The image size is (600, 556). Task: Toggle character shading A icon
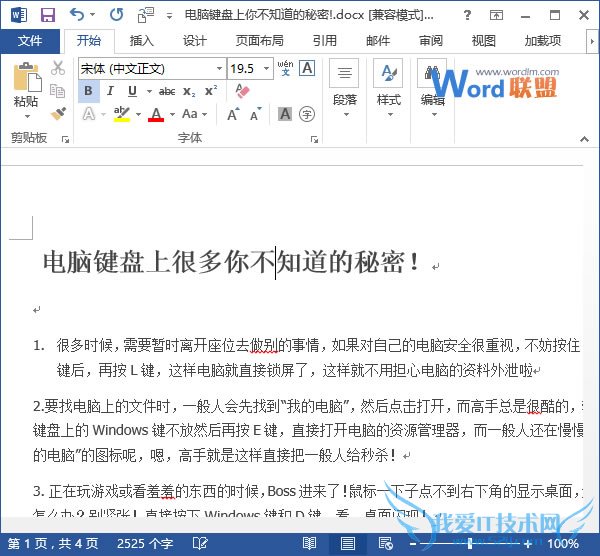tap(285, 114)
